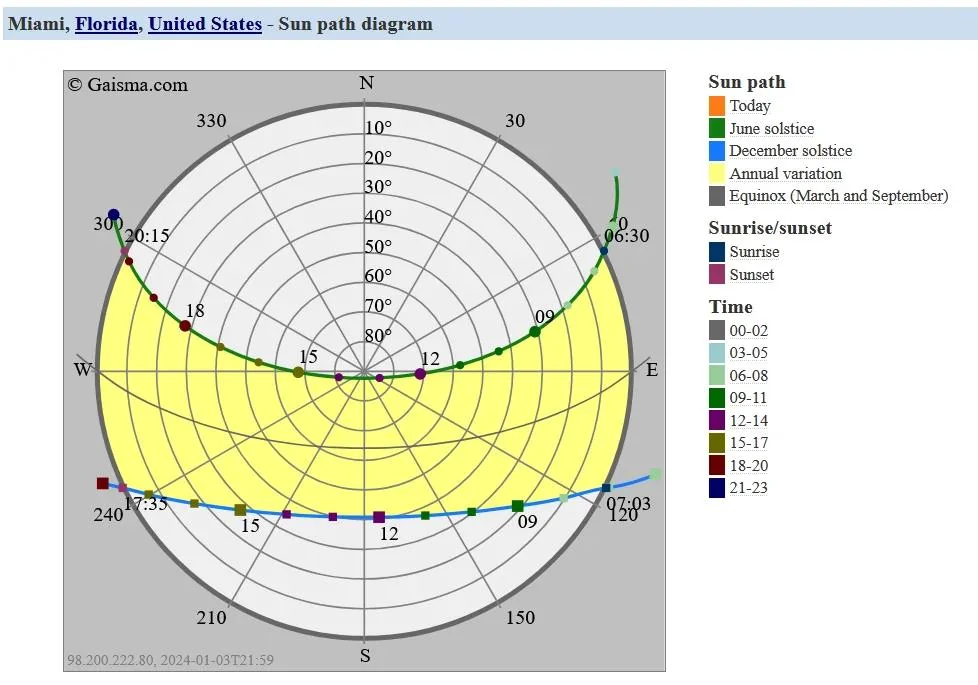
Task: Select the Sunrise legend label
Action: pos(754,252)
